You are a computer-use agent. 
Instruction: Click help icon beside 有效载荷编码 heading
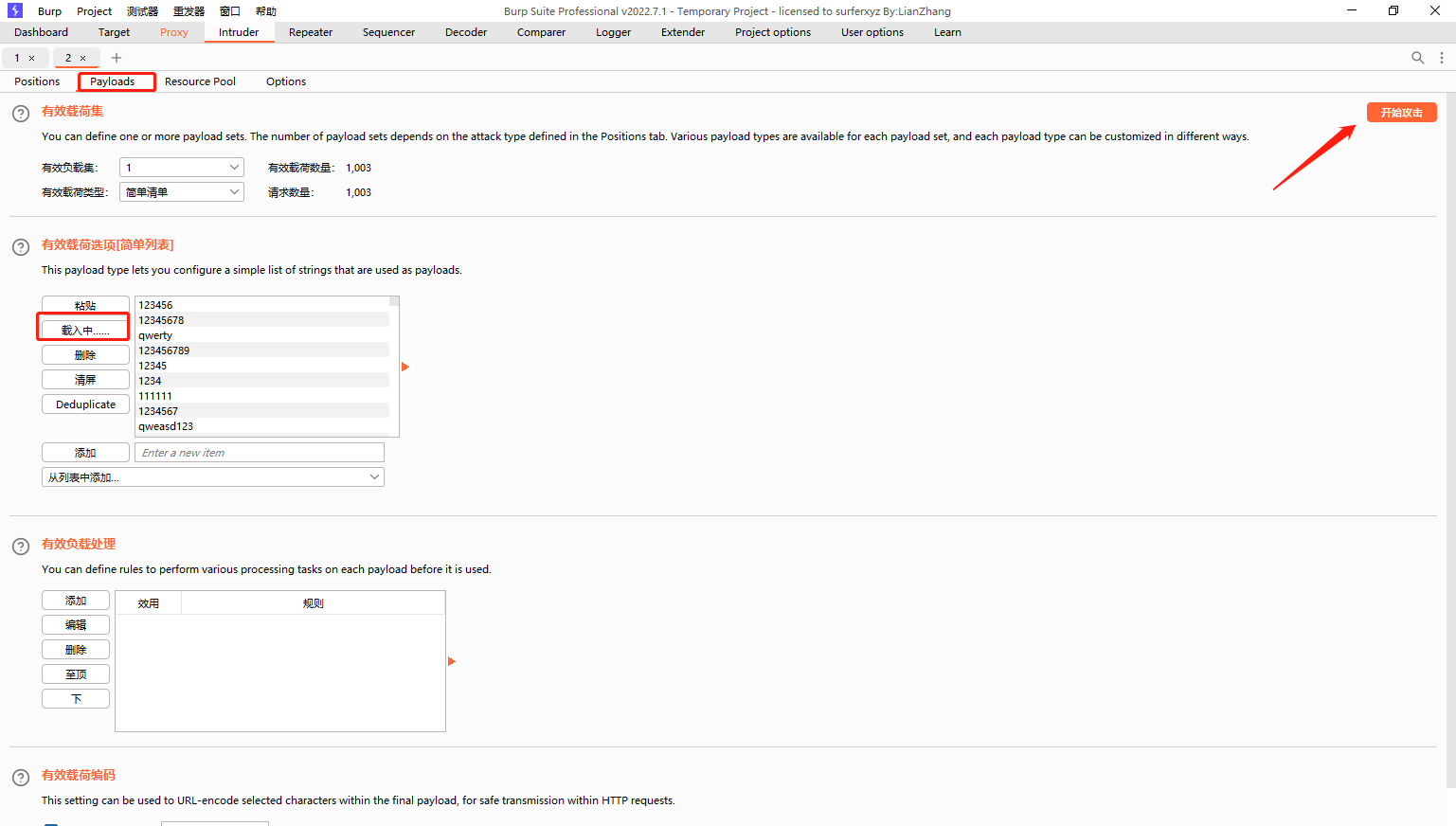[21, 778]
